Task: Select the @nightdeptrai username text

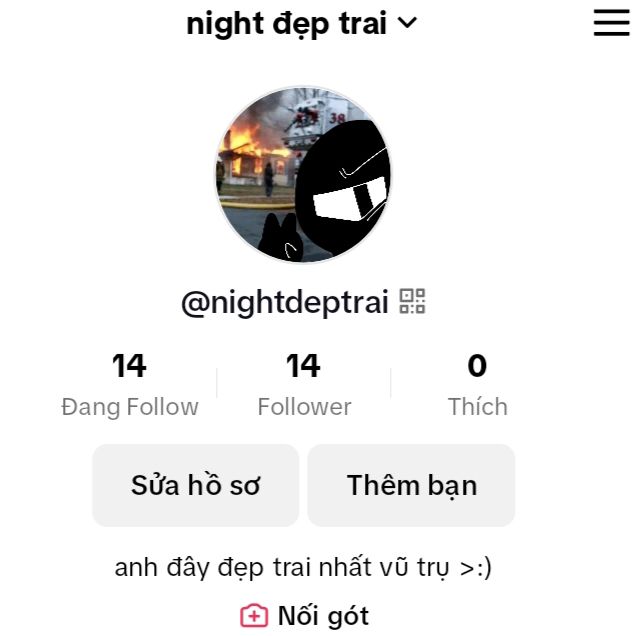Action: pos(285,302)
